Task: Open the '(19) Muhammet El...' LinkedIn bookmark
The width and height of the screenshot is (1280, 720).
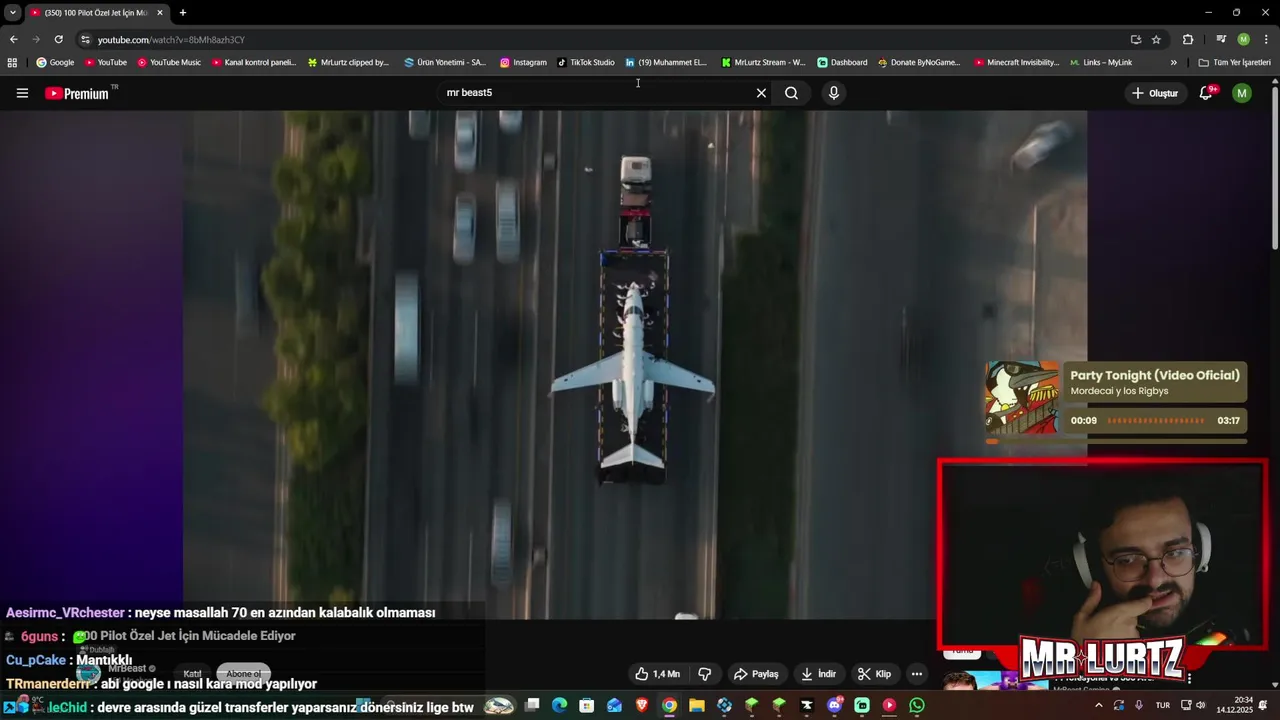Action: pyautogui.click(x=666, y=62)
